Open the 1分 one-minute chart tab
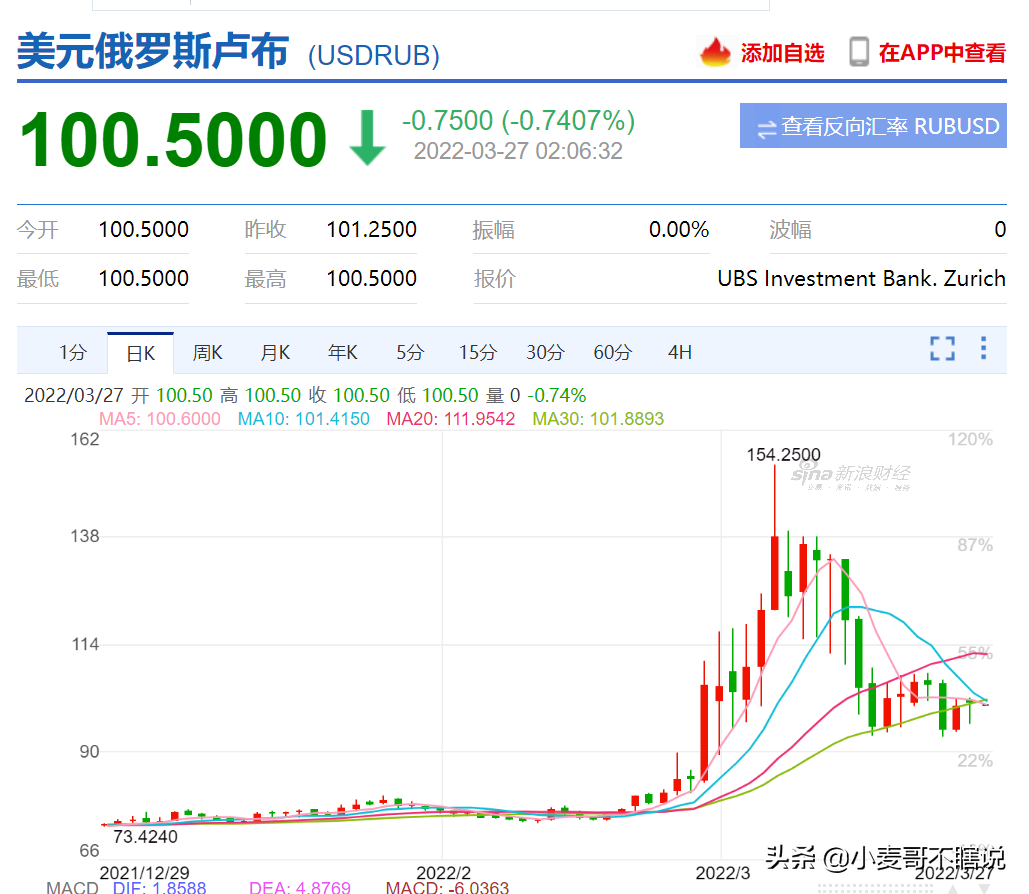 click(x=73, y=352)
